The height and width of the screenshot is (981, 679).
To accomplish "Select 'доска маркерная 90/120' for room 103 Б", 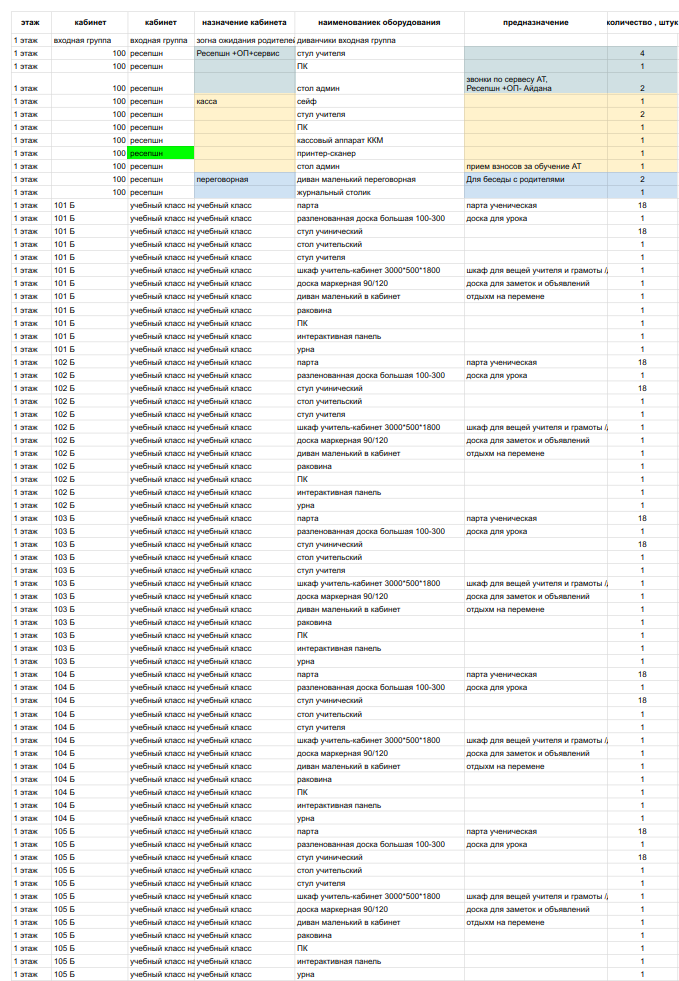I will (x=379, y=596).
